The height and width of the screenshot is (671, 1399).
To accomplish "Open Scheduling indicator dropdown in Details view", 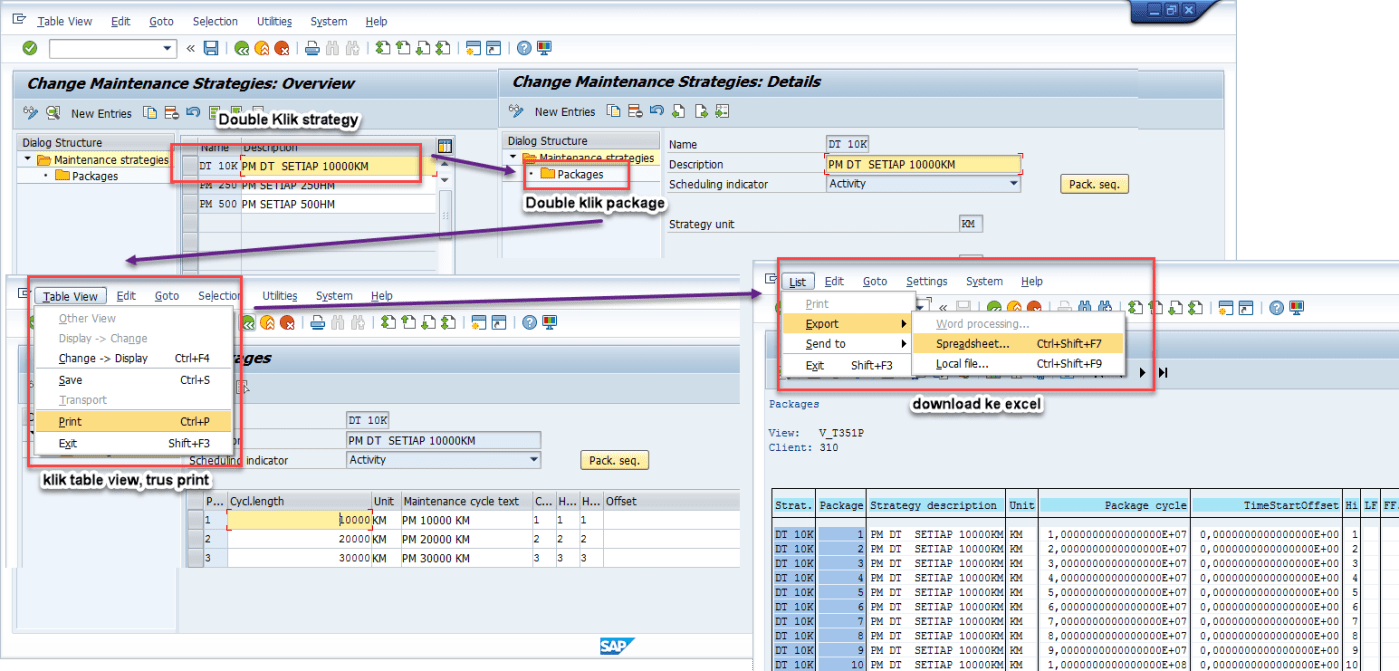I will (x=1013, y=184).
